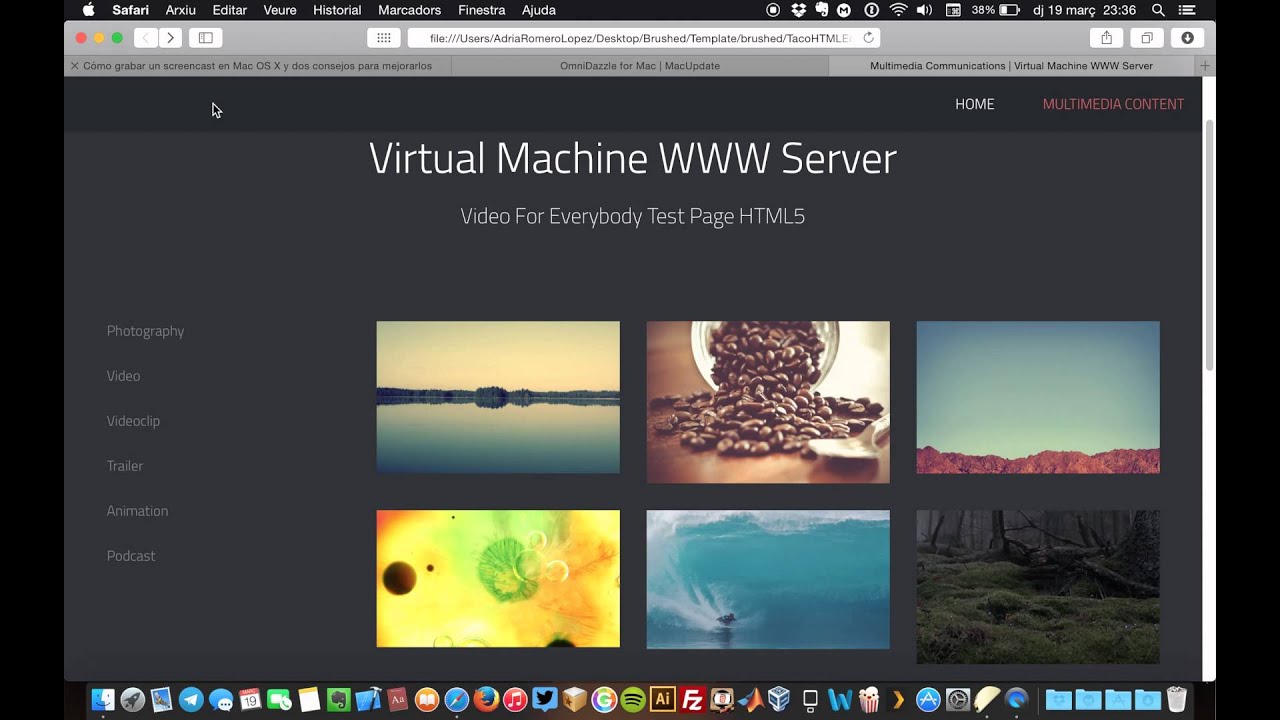The width and height of the screenshot is (1280, 720).
Task: Open FileZilla from the Dock
Action: (692, 700)
